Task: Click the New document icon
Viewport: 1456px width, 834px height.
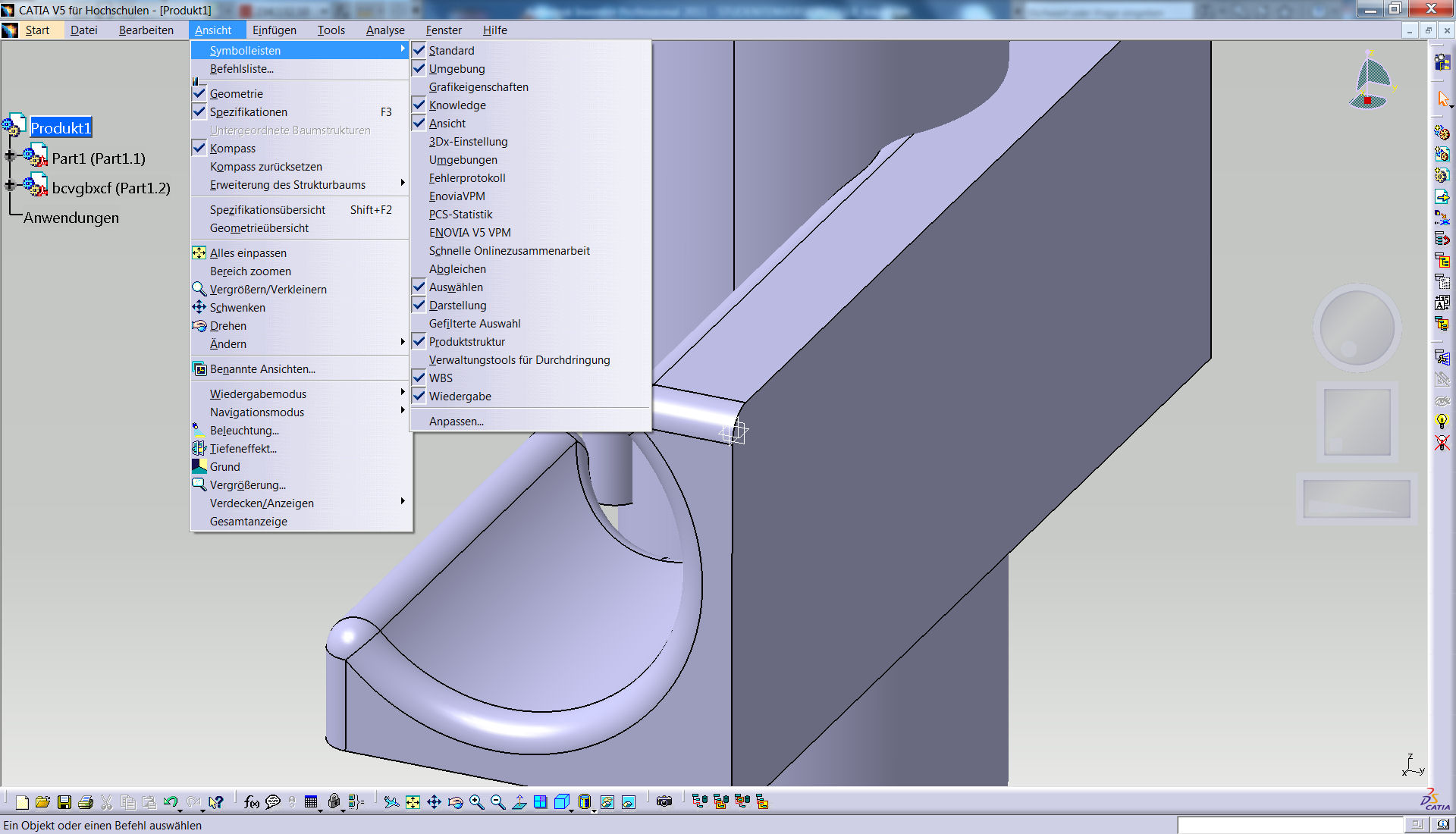Action: click(x=22, y=802)
